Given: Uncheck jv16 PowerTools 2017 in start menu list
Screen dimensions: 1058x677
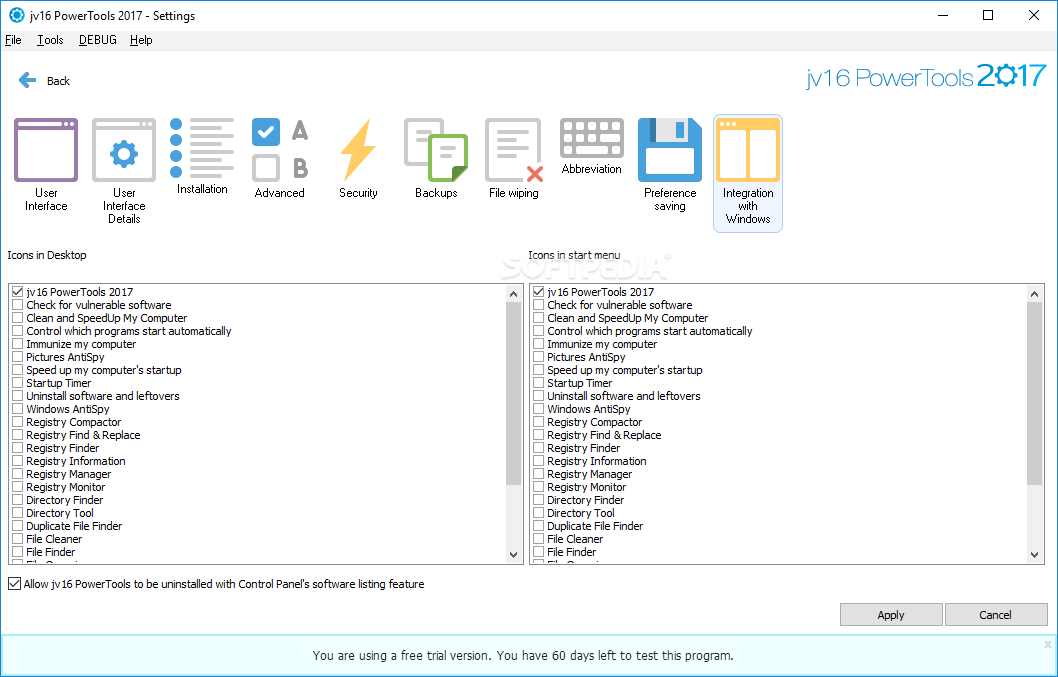Looking at the screenshot, I should pos(538,292).
